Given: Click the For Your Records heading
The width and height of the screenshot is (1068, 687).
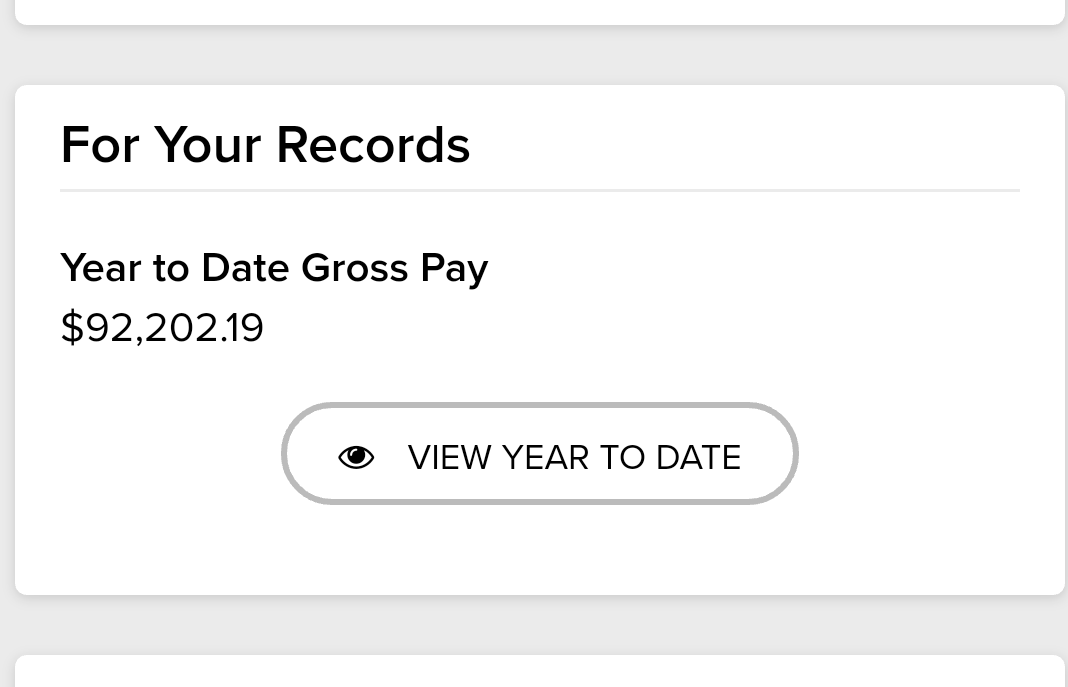Looking at the screenshot, I should tap(265, 144).
